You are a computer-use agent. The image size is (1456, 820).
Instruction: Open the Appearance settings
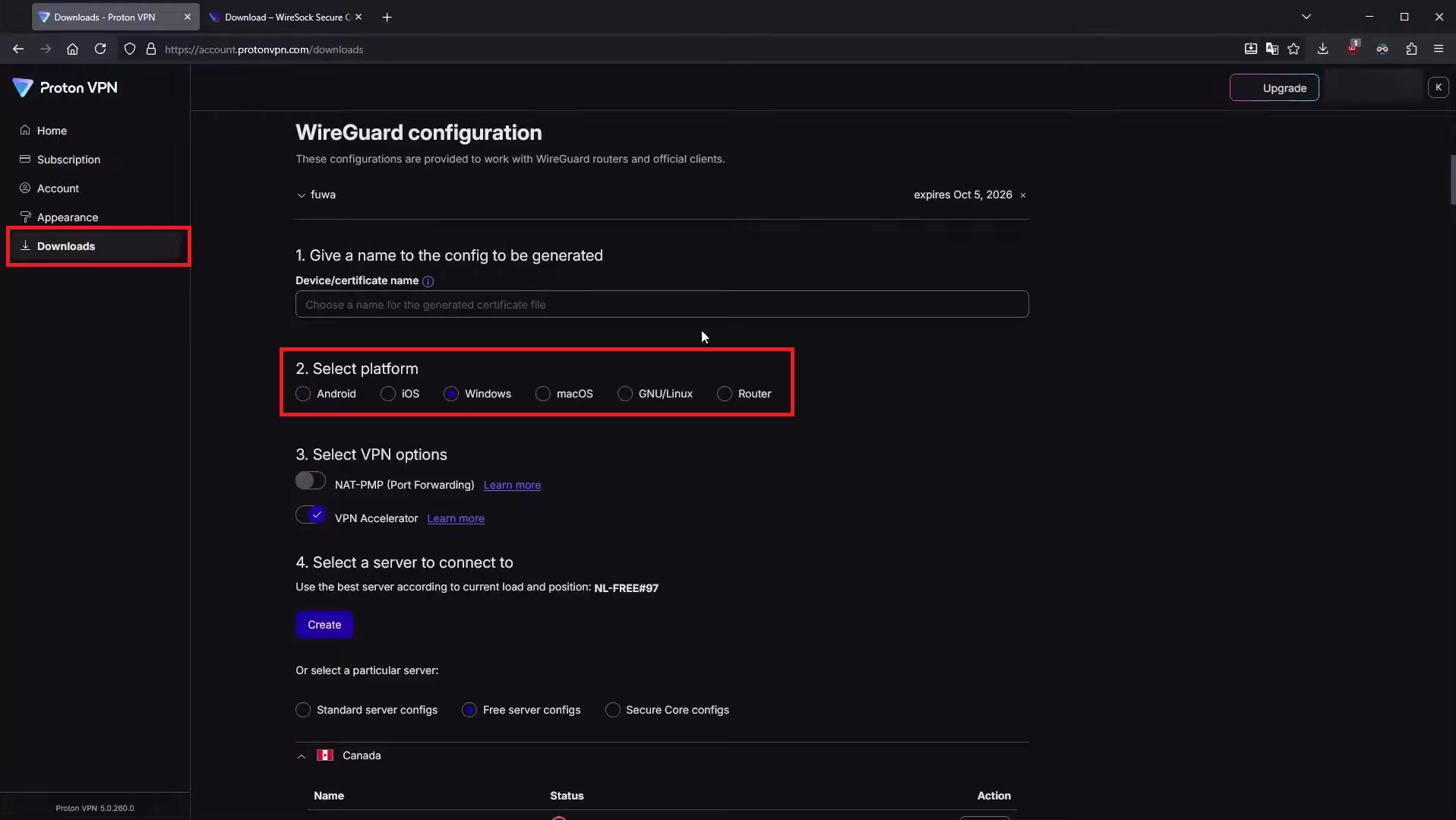tap(68, 217)
